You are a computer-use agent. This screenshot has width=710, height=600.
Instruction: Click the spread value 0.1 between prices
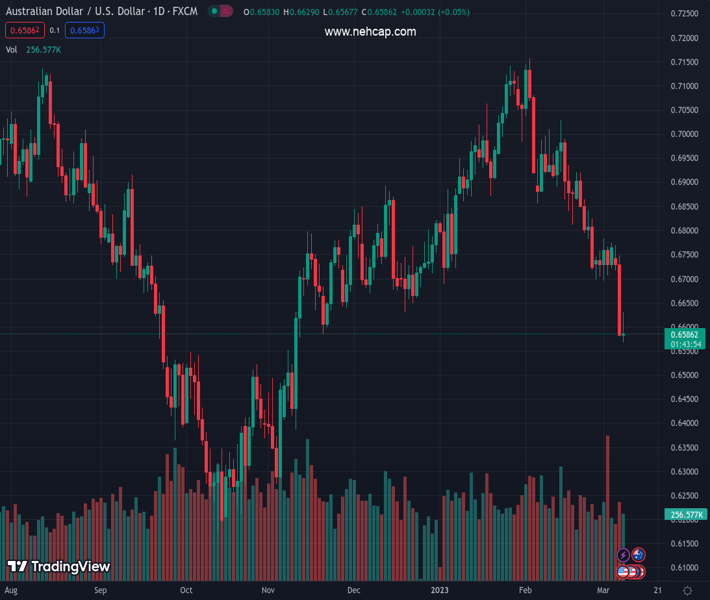click(55, 30)
